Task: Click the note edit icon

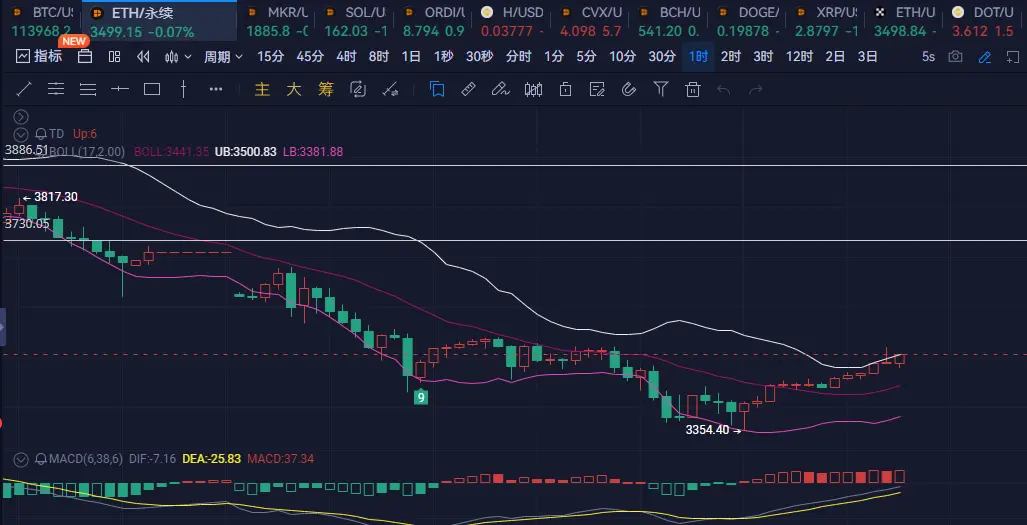Action: point(597,89)
